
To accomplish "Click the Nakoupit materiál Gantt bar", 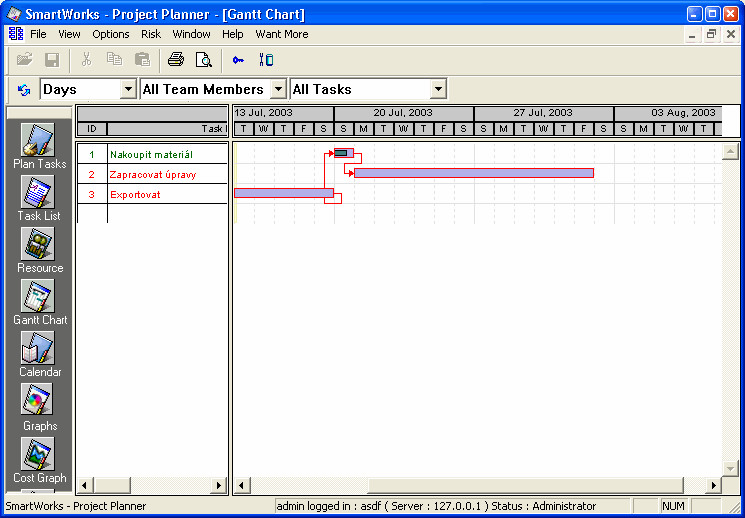I will 344,153.
